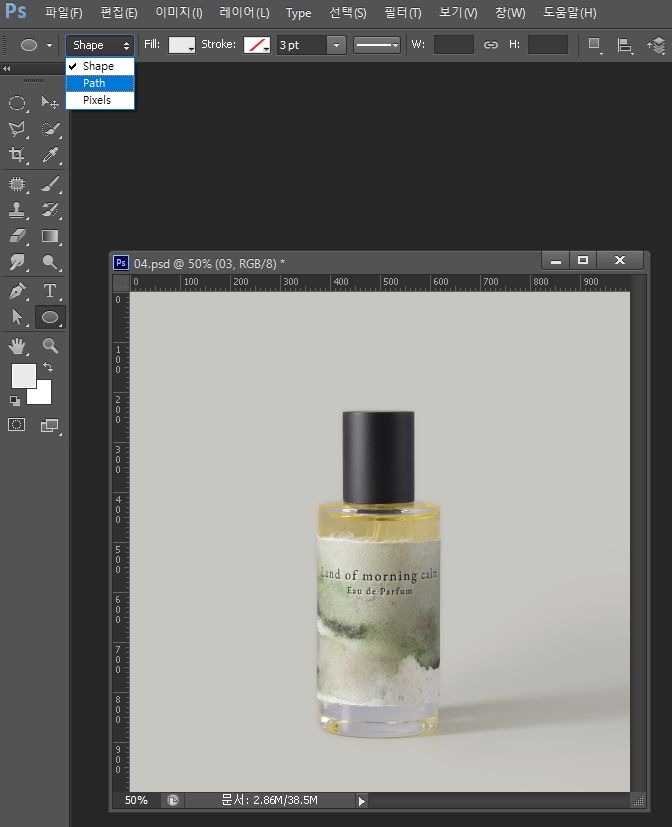Toggle link between width and height
This screenshot has width=672, height=827.
491,45
